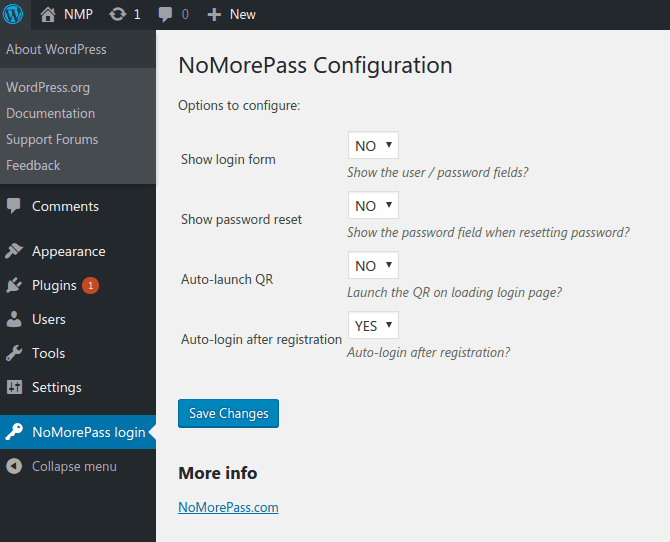Go to the Tools menu
Viewport: 670px width, 542px height.
pos(48,353)
